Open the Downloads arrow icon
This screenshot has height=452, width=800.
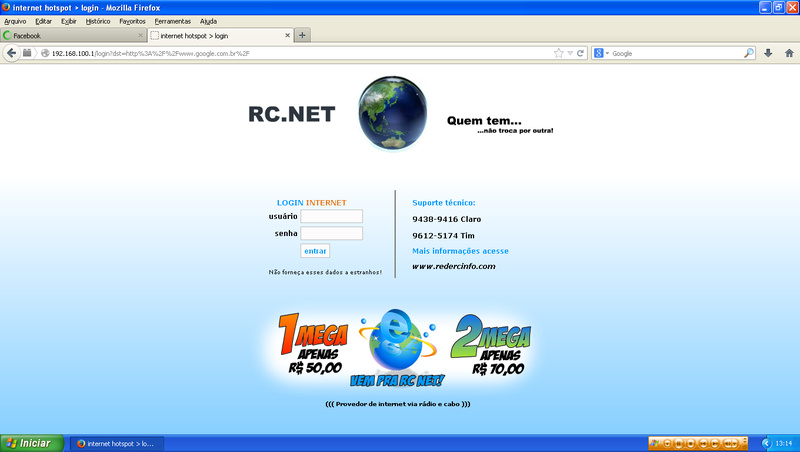(x=768, y=53)
